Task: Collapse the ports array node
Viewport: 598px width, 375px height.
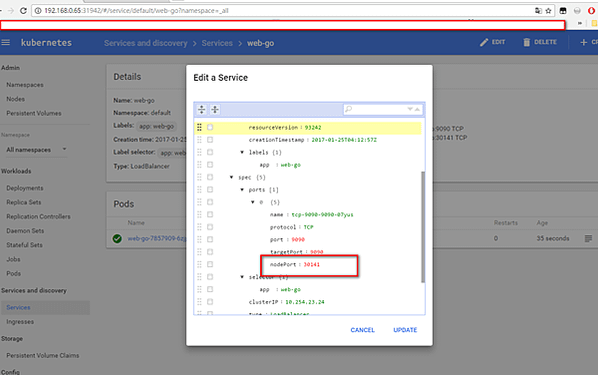Action: pyautogui.click(x=242, y=190)
